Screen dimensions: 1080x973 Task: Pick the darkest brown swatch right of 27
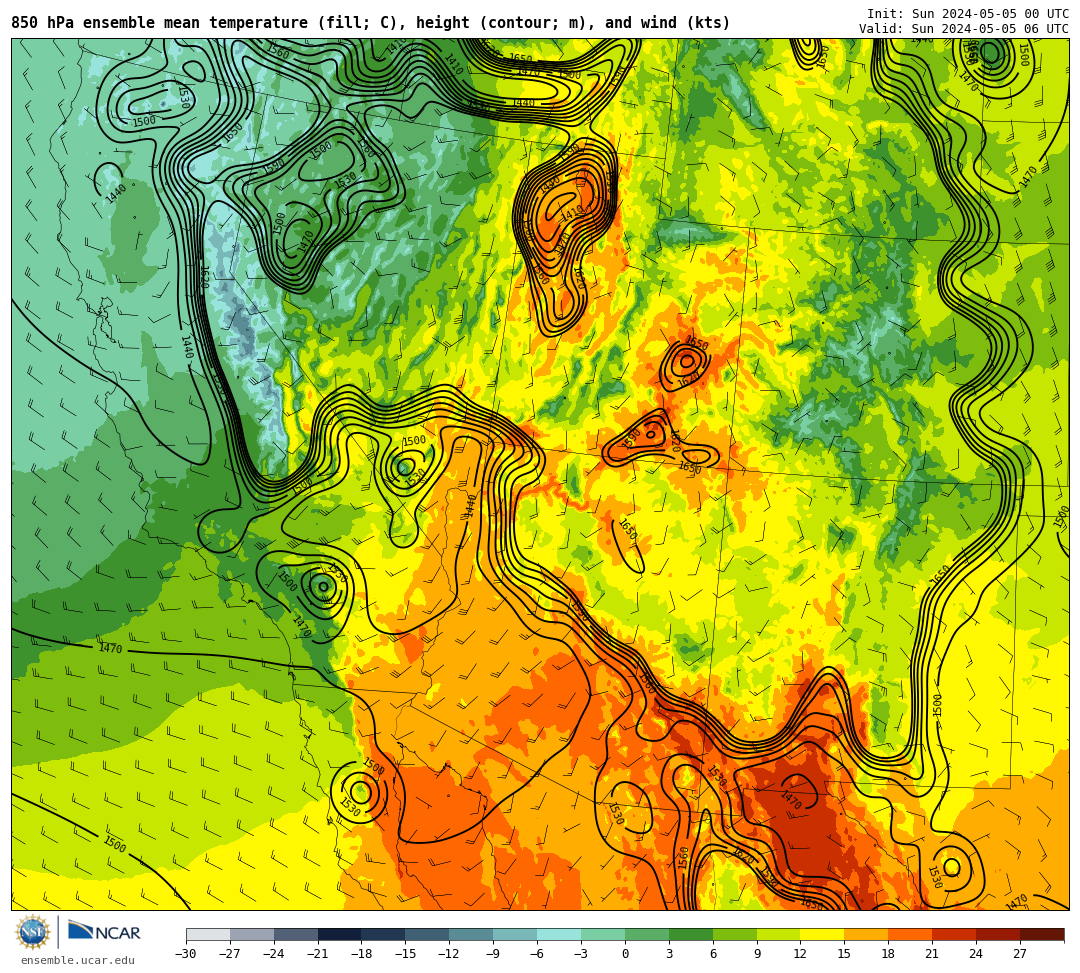click(1042, 934)
